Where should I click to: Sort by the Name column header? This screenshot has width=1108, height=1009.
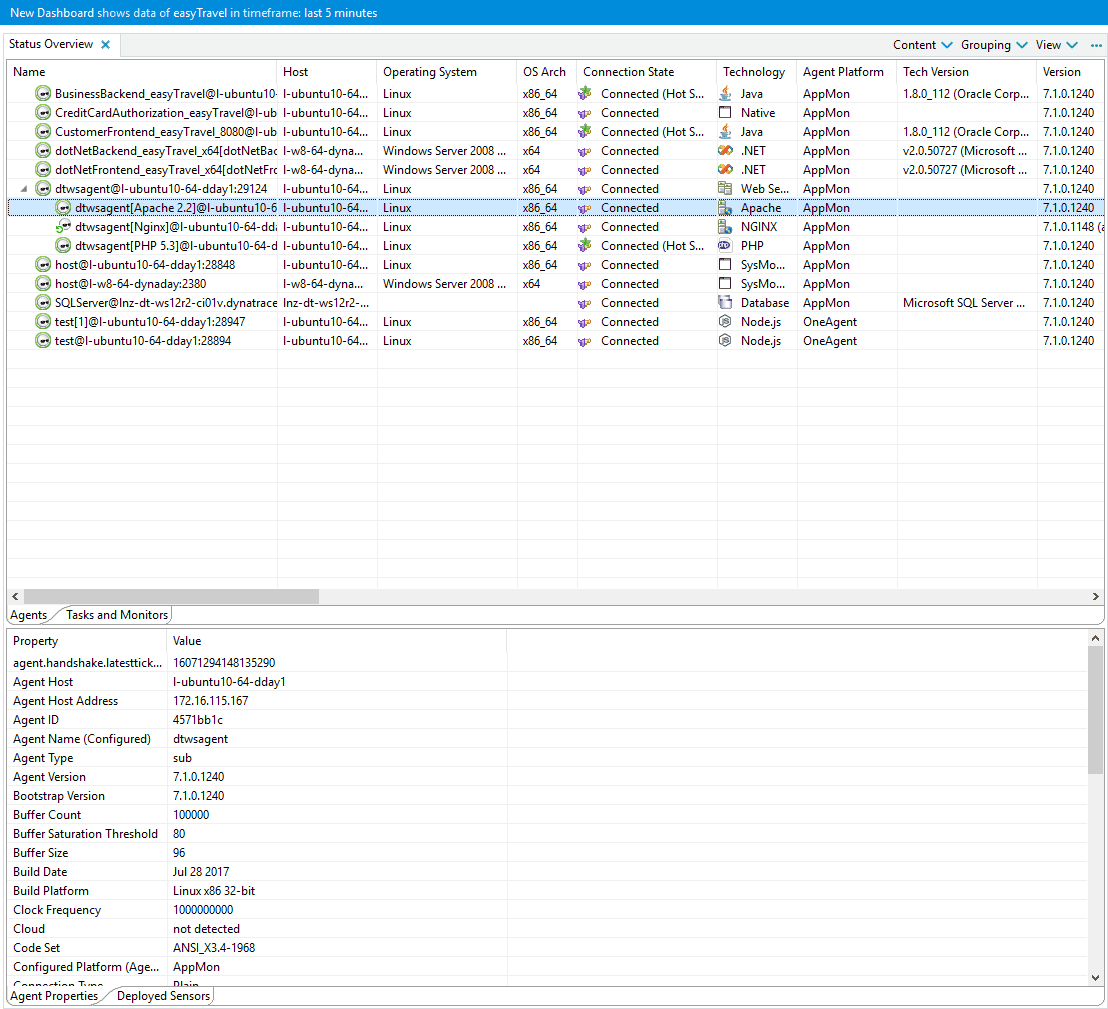(141, 71)
